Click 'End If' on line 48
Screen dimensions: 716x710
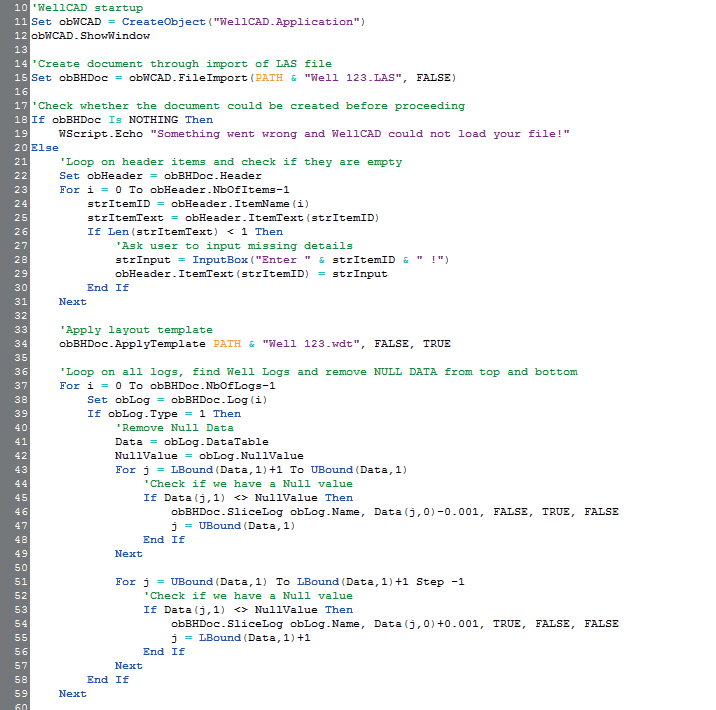(x=164, y=540)
